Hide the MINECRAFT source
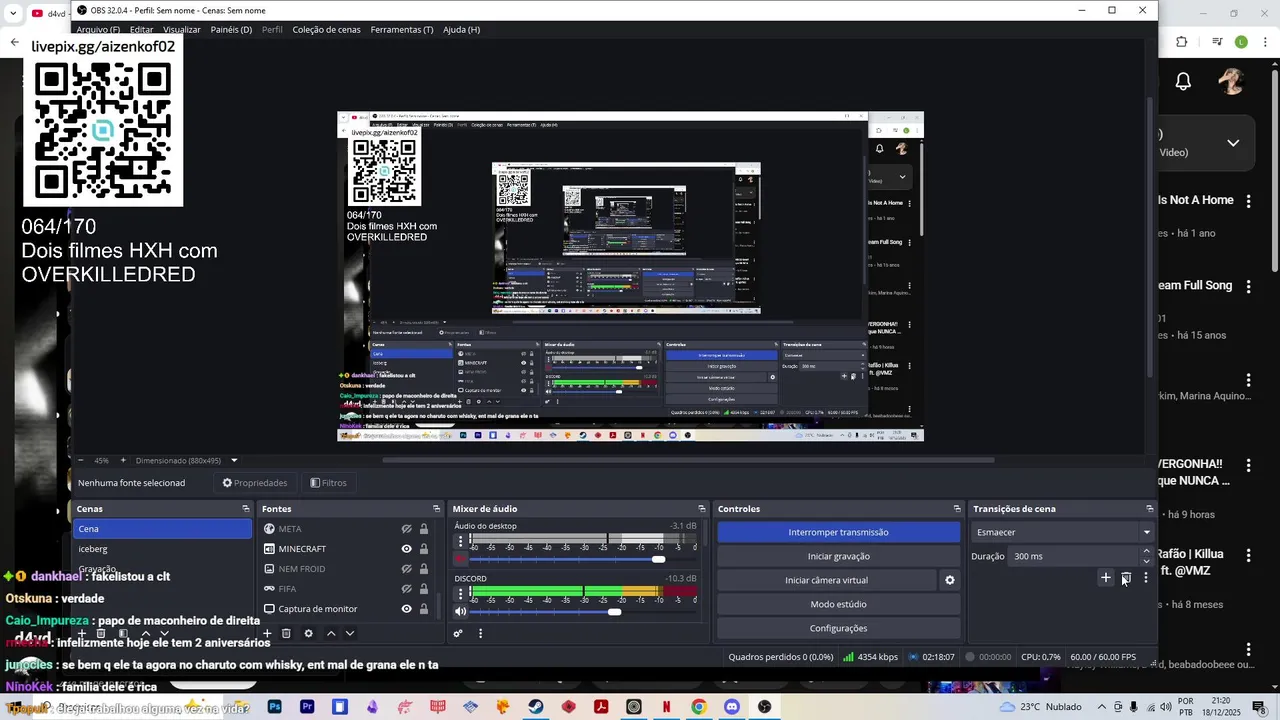The height and width of the screenshot is (720, 1280). click(407, 549)
